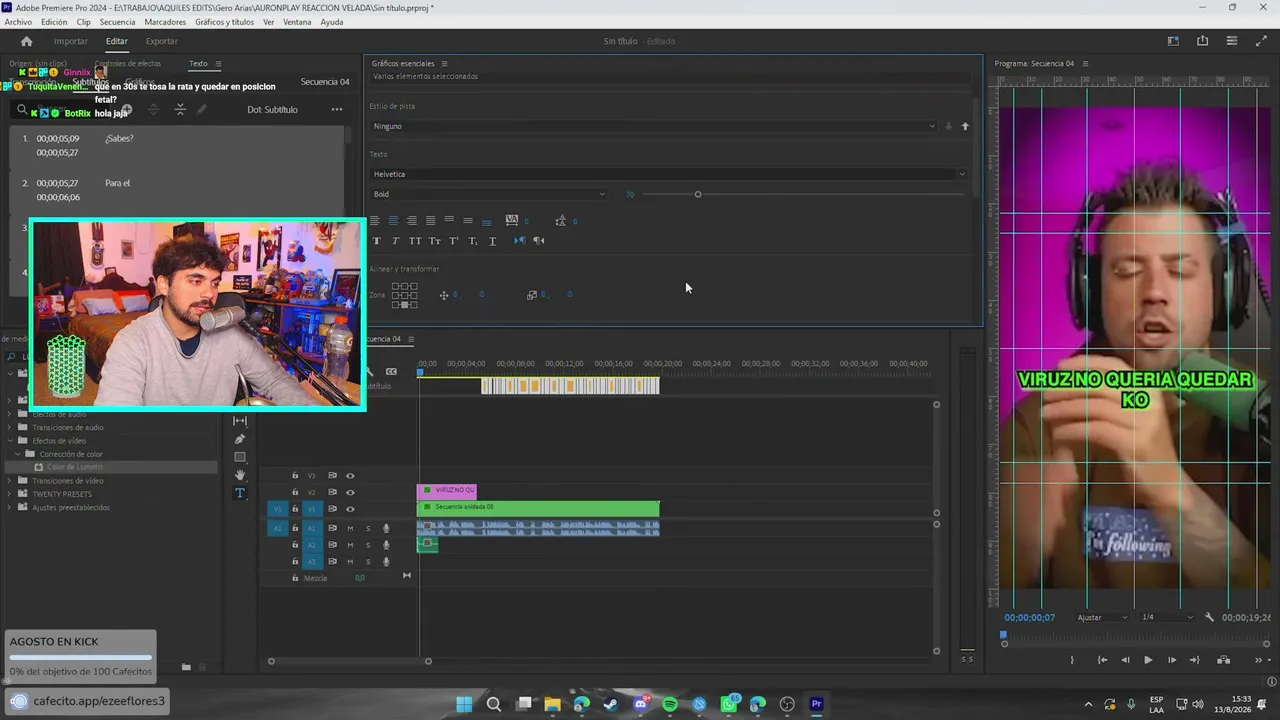Image resolution: width=1280 pixels, height=720 pixels.
Task: Toggle V1 track visibility eye
Action: [x=350, y=509]
